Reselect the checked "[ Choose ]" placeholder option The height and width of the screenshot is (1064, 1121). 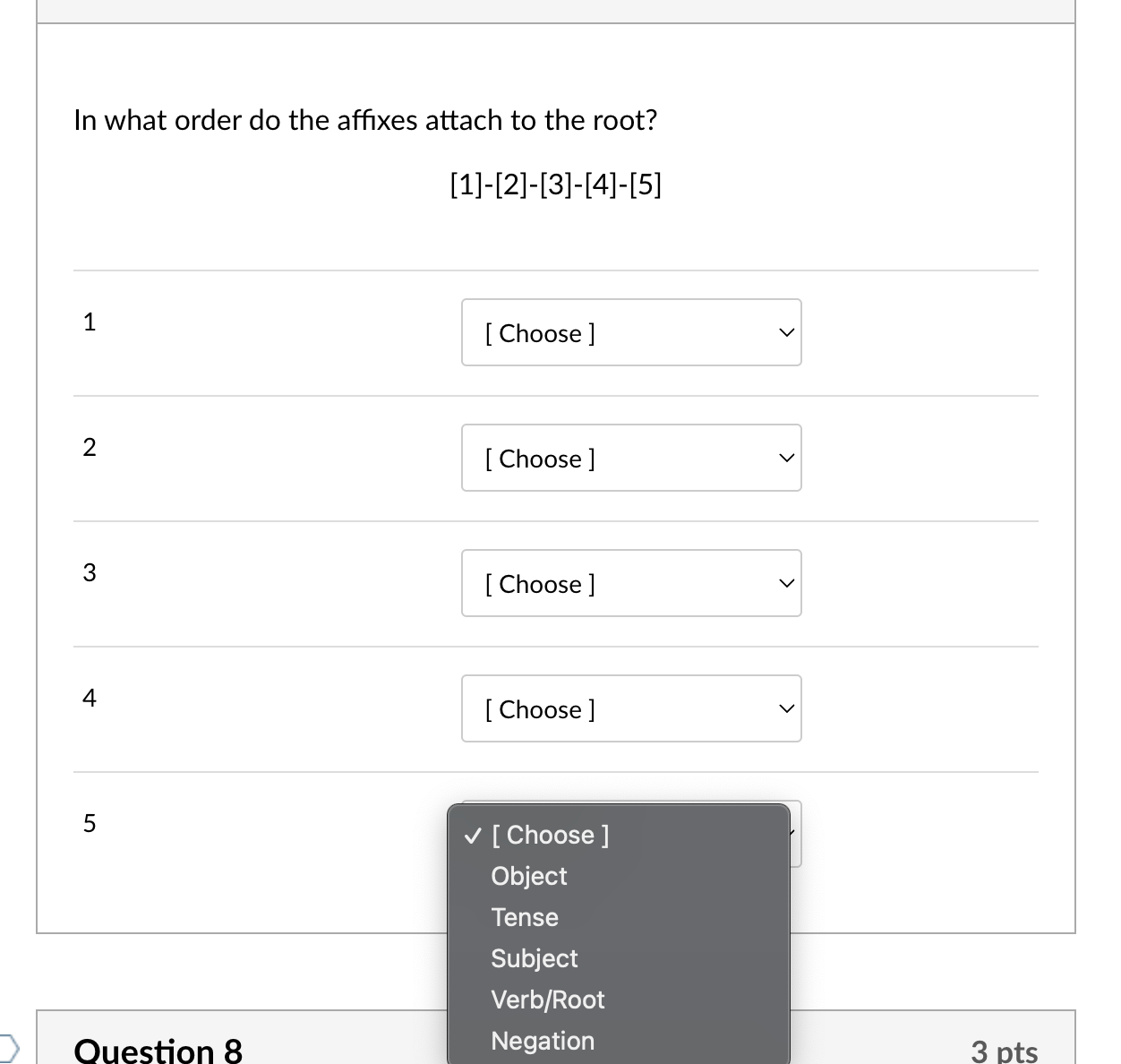(550, 835)
